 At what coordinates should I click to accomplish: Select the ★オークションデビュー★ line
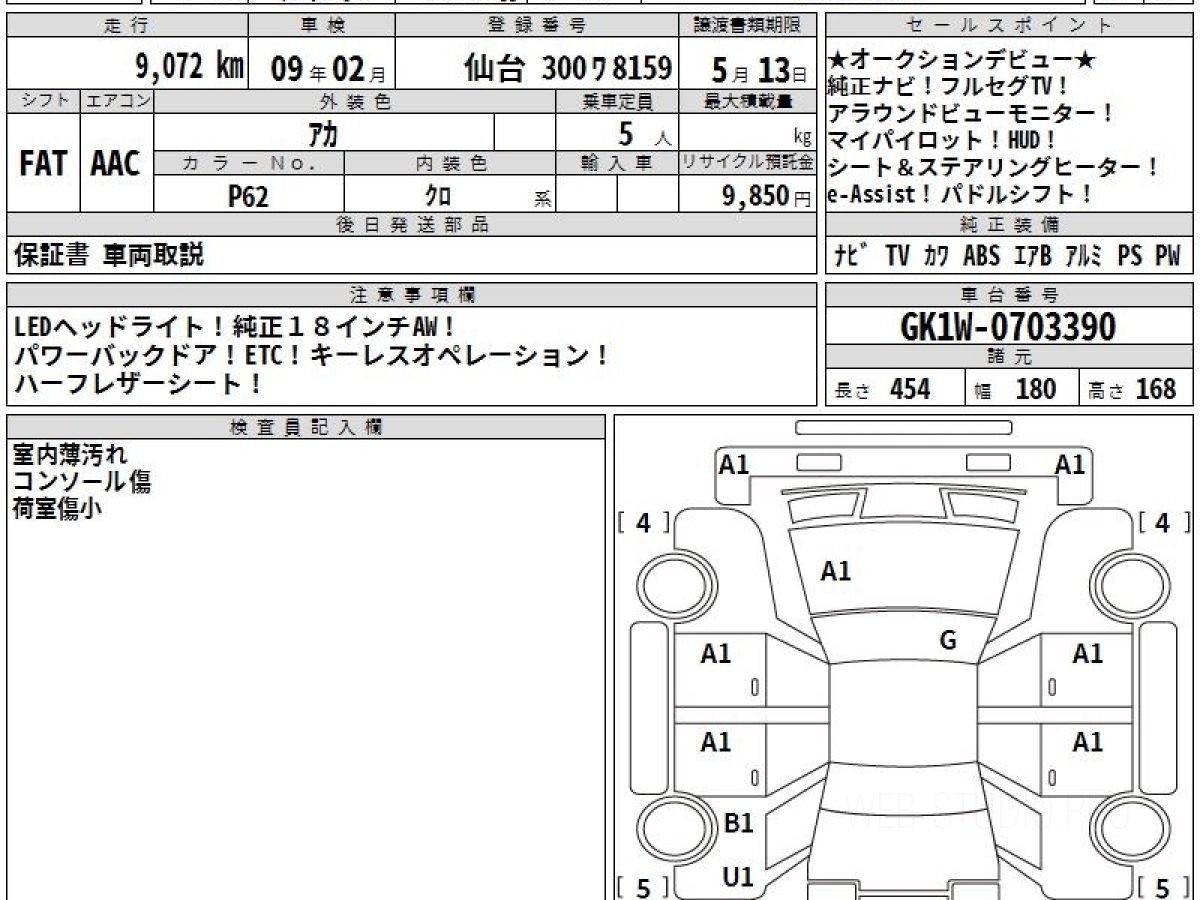962,62
